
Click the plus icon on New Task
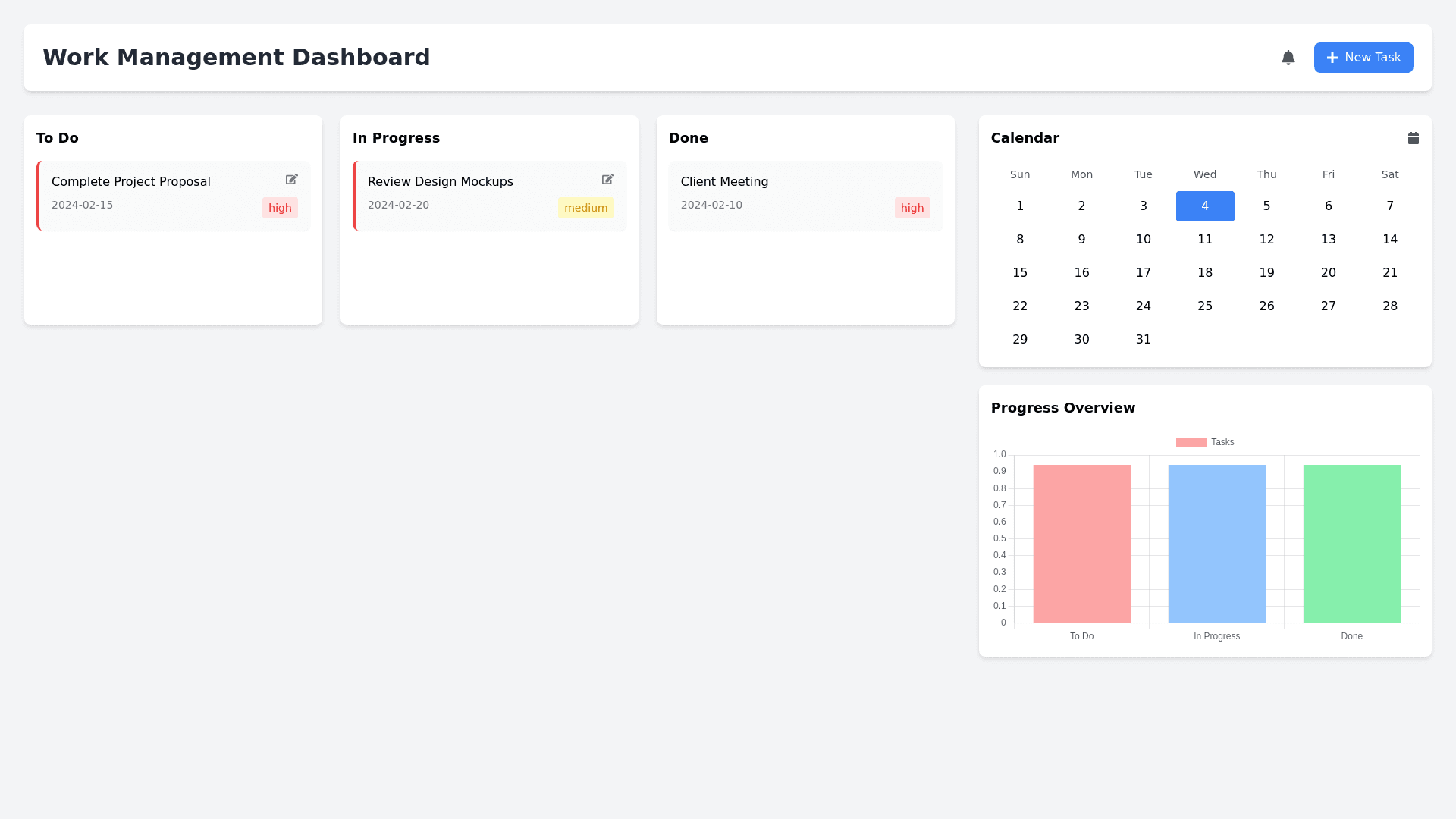tap(1332, 58)
